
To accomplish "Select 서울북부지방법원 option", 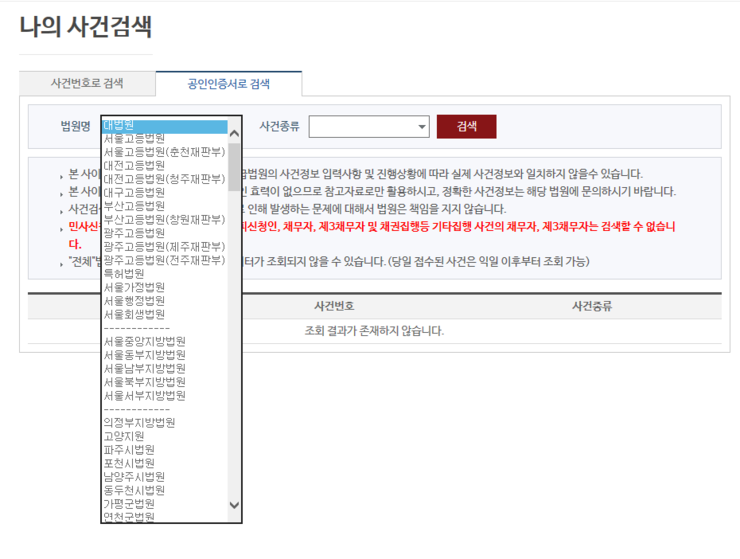I will (165, 382).
